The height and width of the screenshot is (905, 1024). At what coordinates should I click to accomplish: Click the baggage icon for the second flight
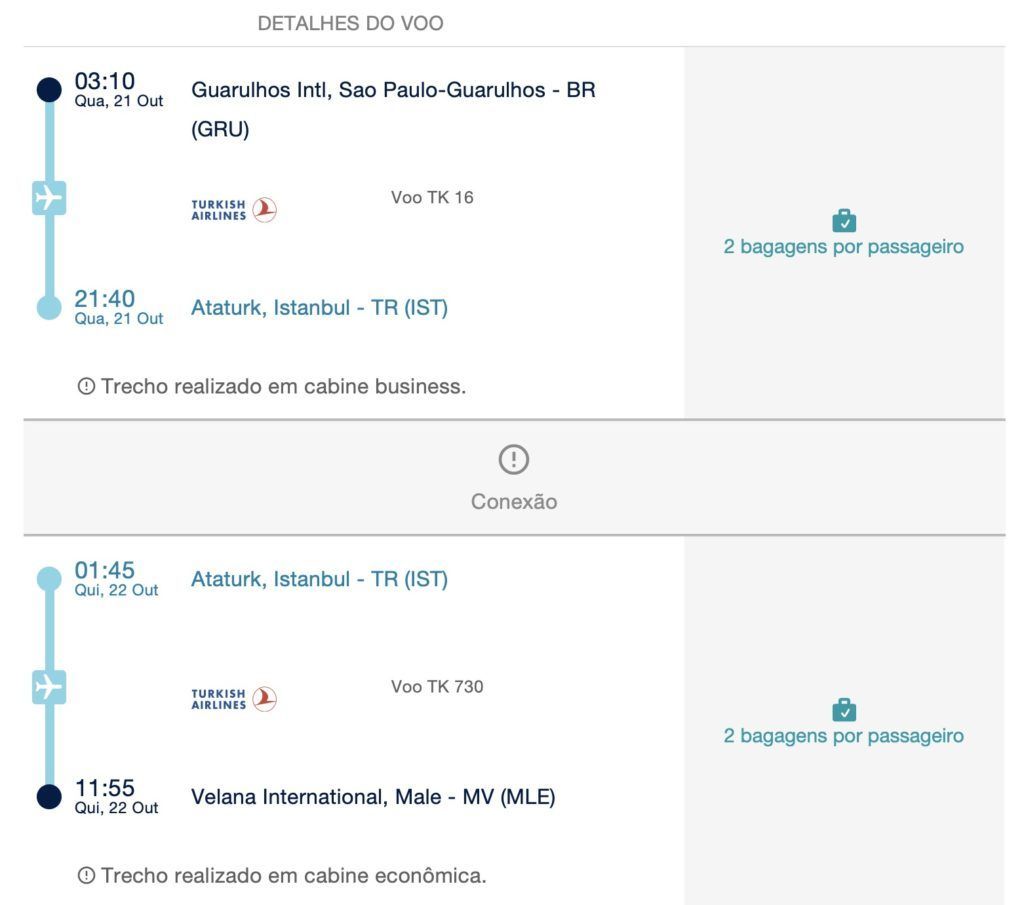(844, 710)
